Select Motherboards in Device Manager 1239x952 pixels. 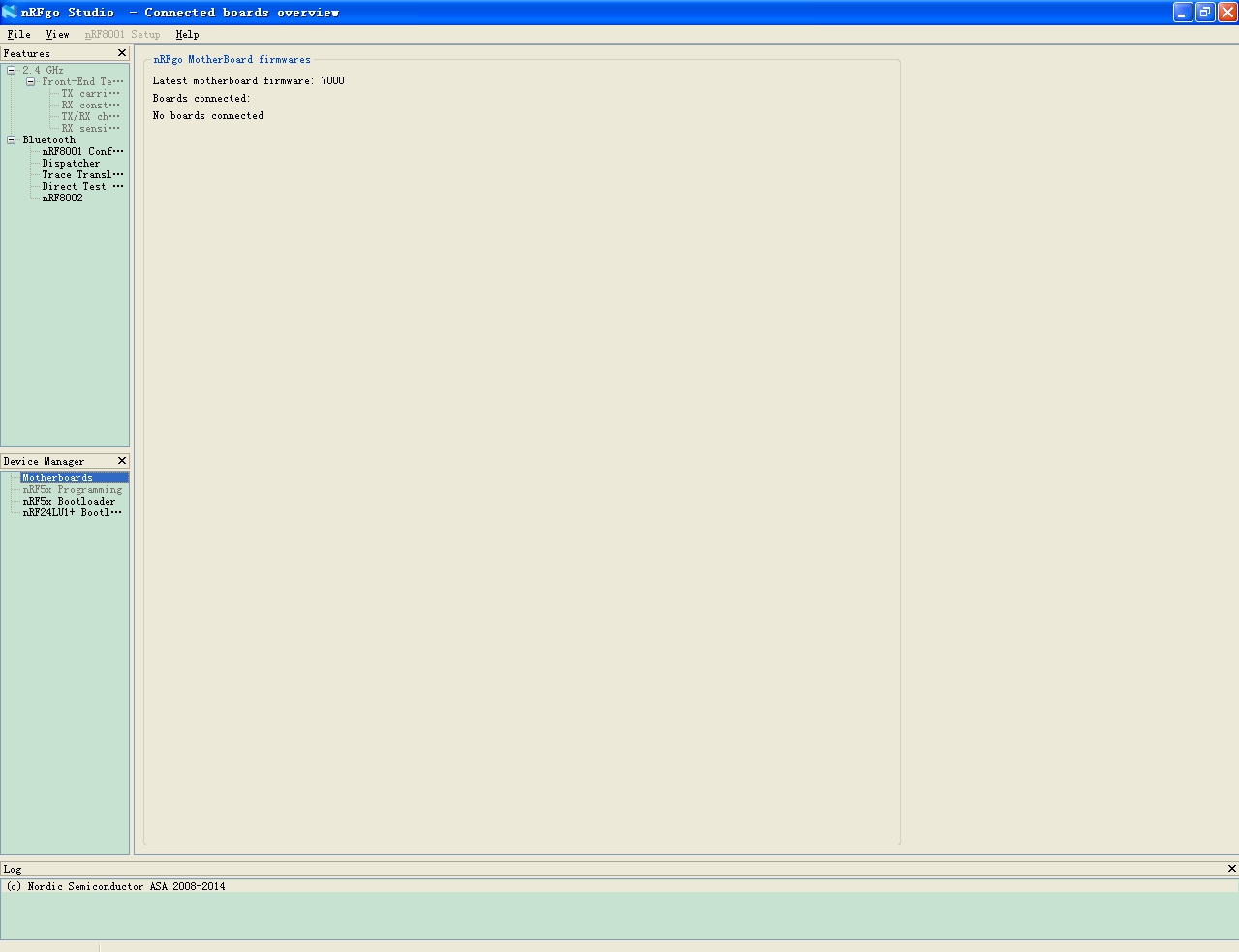75,478
